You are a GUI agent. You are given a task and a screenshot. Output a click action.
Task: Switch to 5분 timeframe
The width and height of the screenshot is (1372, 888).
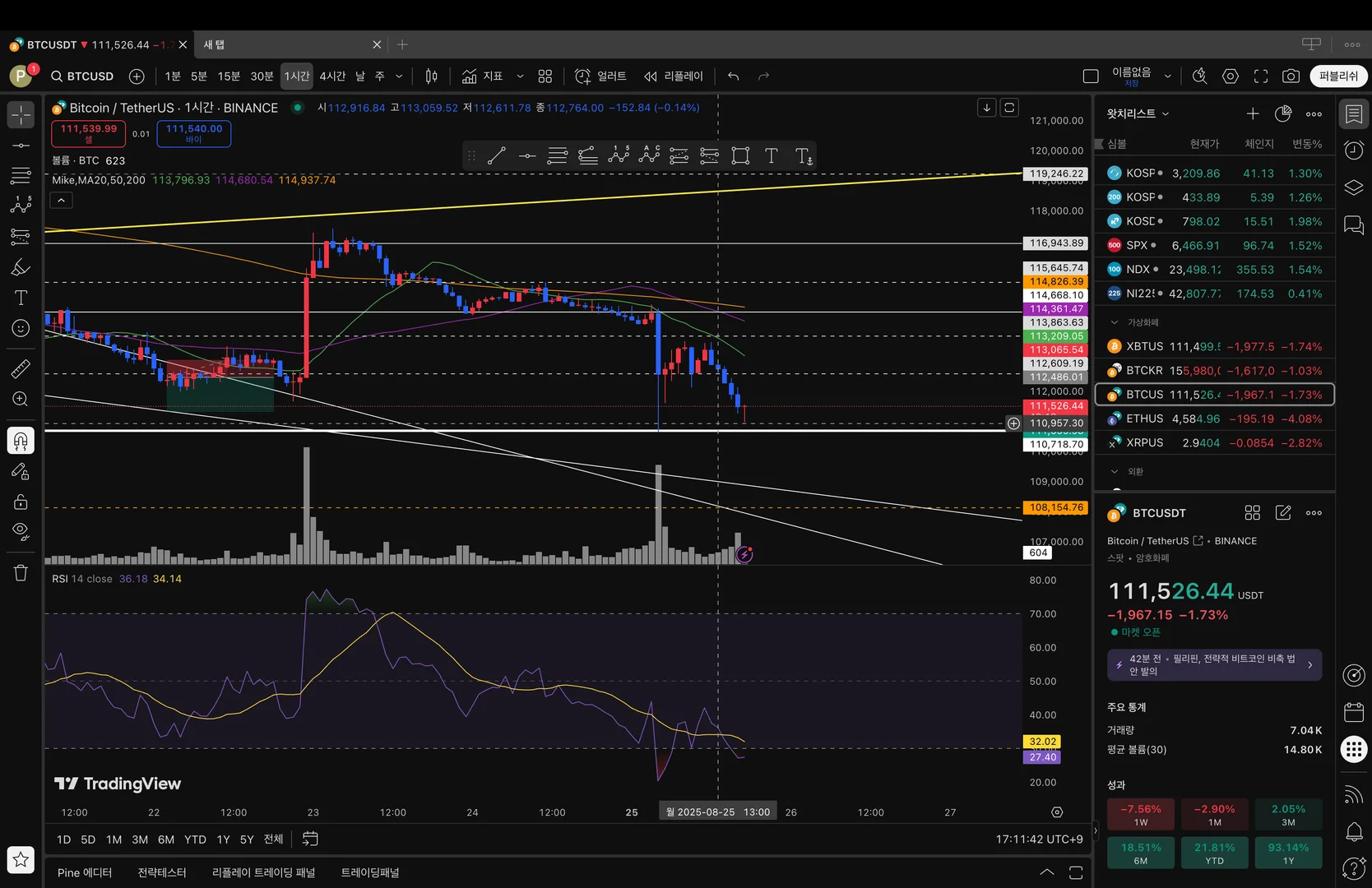tap(199, 76)
